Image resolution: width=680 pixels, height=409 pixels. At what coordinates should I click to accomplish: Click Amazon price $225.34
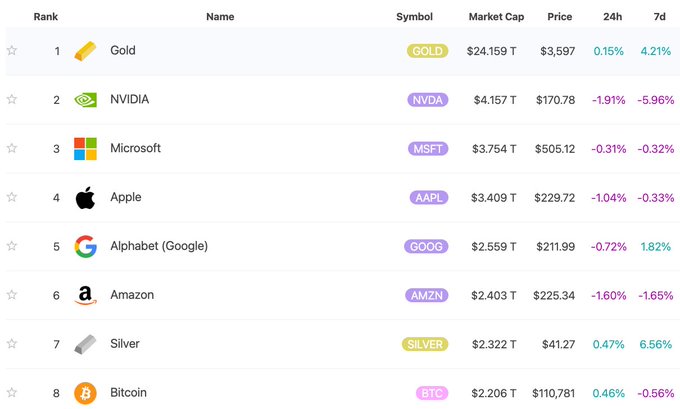[x=554, y=295]
